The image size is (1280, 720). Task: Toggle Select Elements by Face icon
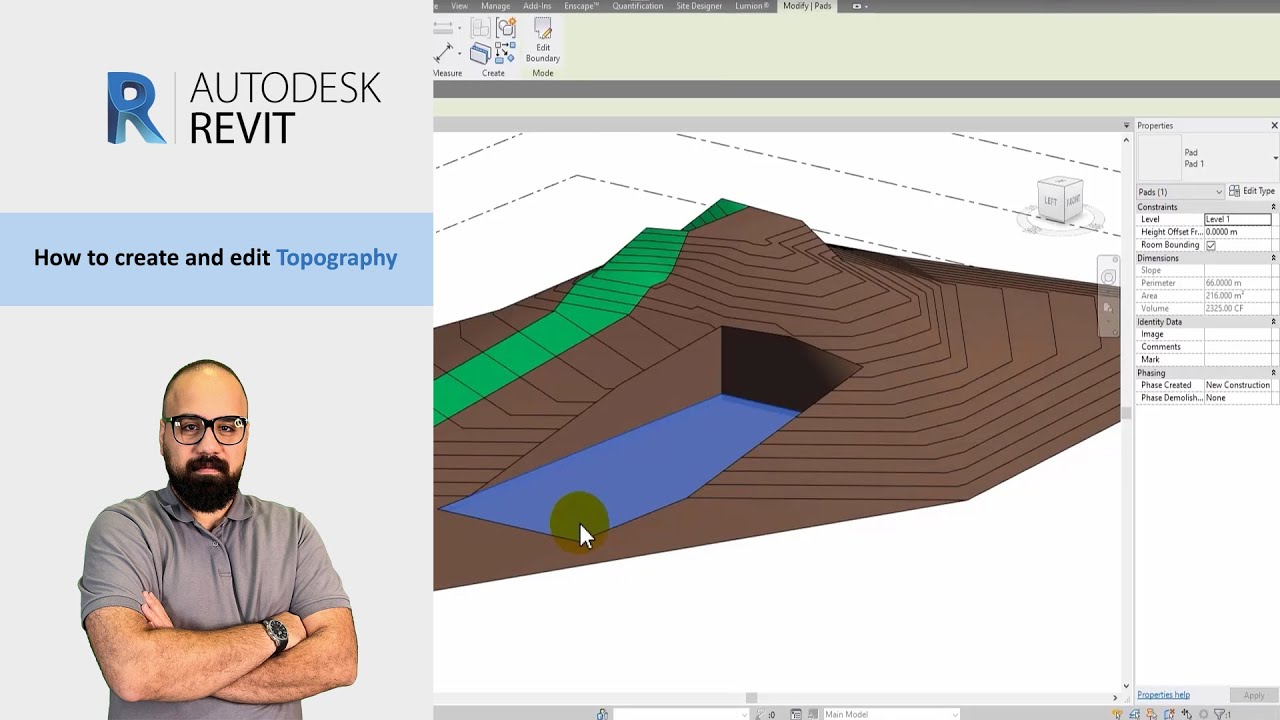coord(1169,714)
